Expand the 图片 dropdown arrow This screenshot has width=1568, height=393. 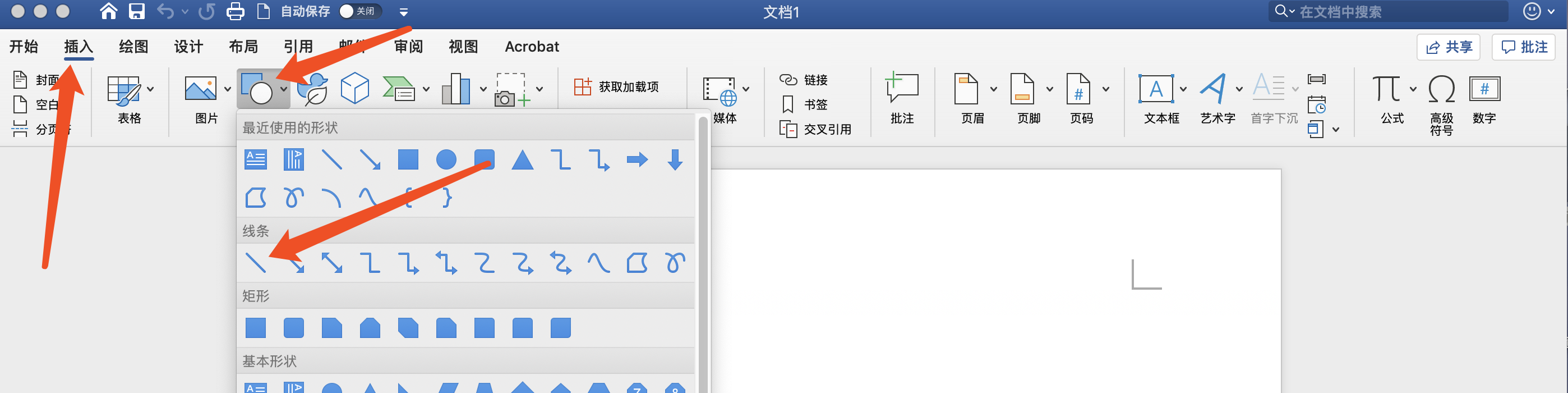(x=227, y=90)
